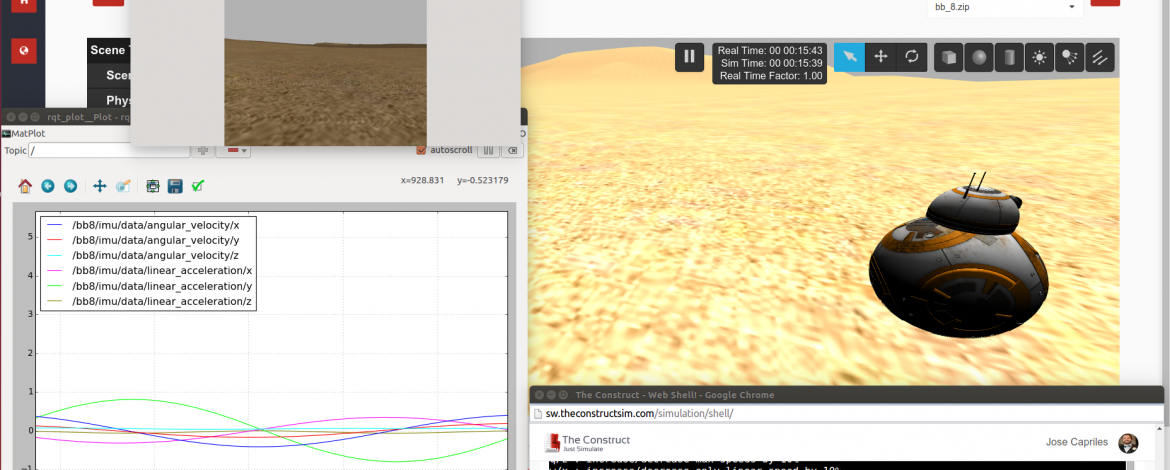Click the camera view image of brown terrain
The image size is (1170, 470).
pos(325,72)
